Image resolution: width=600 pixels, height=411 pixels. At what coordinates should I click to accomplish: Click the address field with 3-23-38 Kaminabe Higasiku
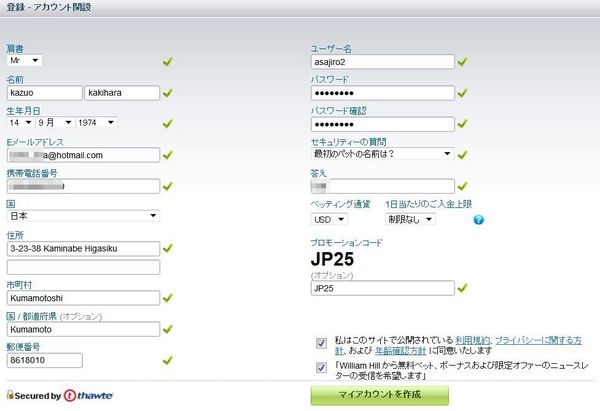[83, 249]
